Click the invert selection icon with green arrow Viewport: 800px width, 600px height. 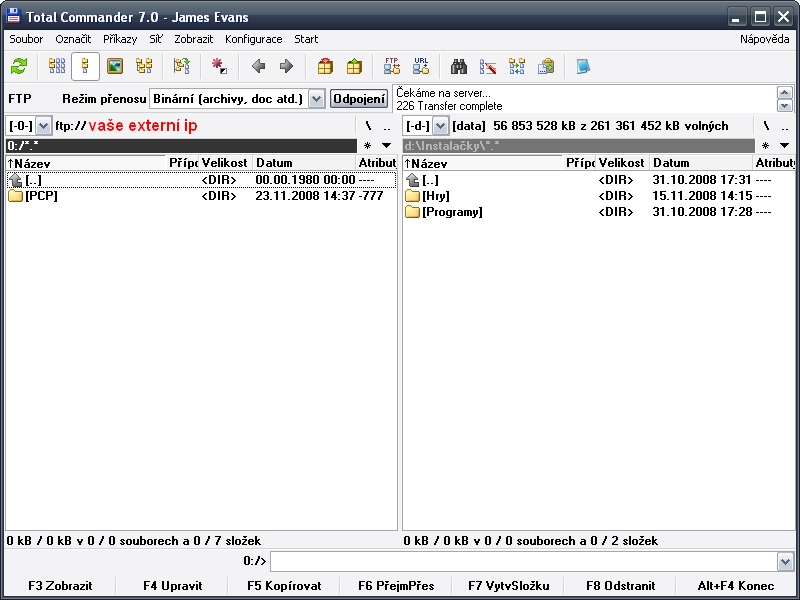pos(182,66)
